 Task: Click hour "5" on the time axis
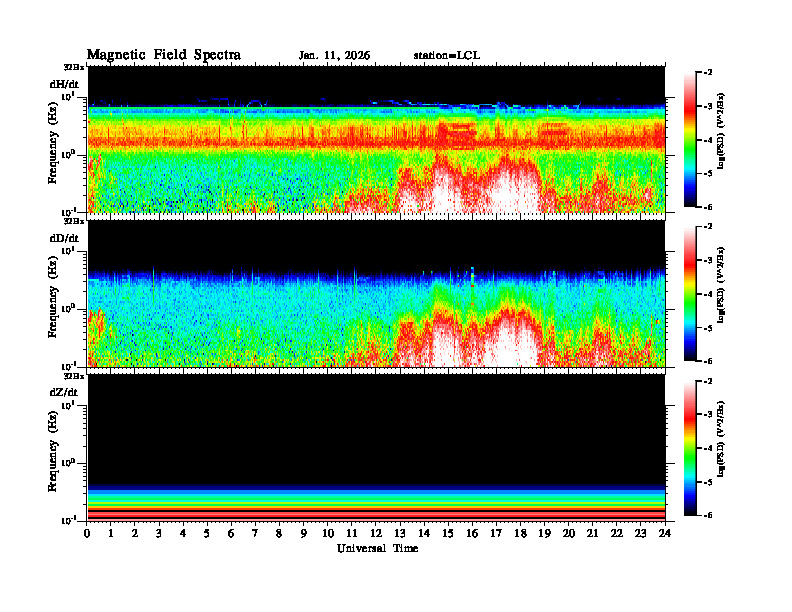click(x=207, y=533)
